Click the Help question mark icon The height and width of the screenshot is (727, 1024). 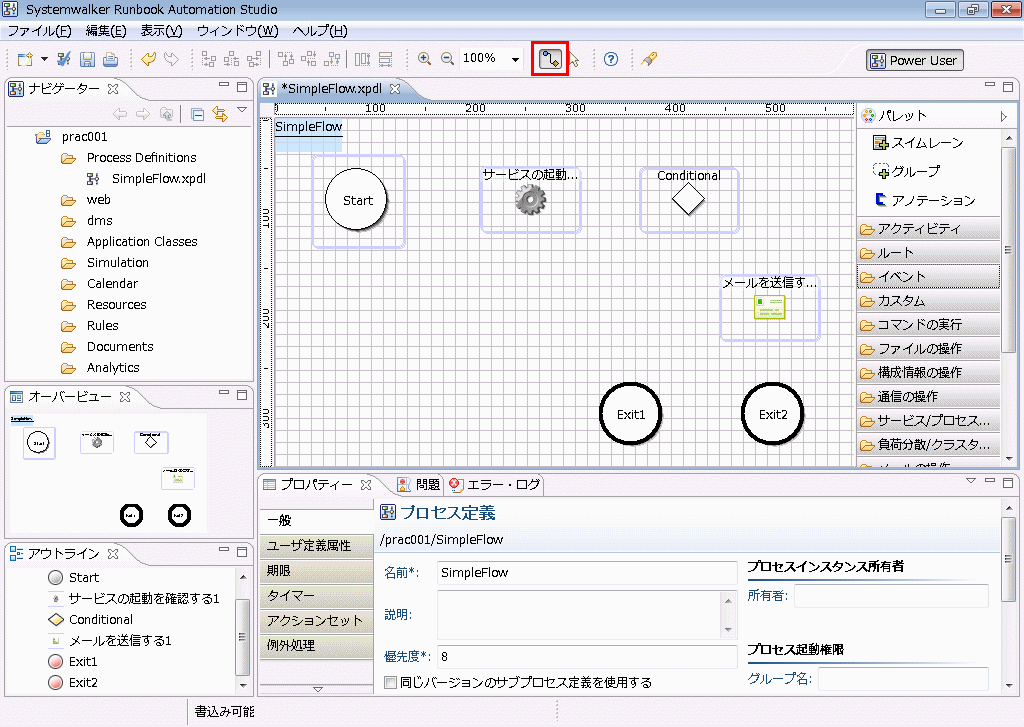click(x=611, y=59)
